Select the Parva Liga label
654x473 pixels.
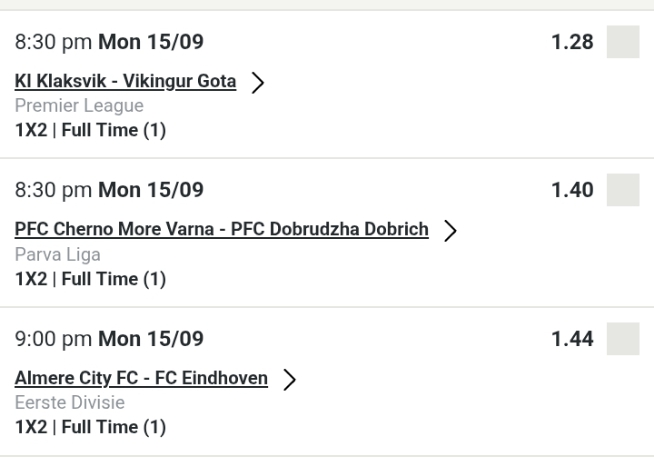58,255
